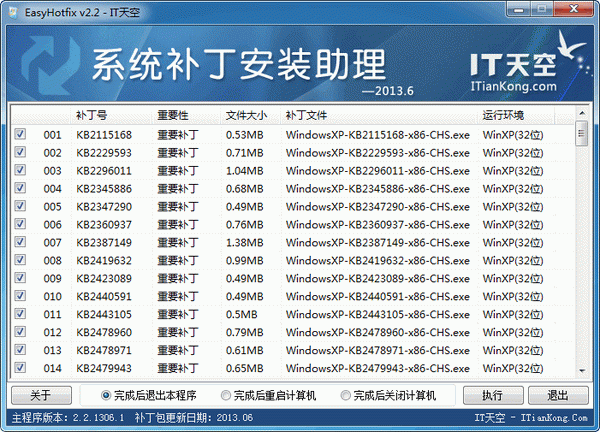
Task: Click the 1.04MB file size cell
Action: point(245,171)
